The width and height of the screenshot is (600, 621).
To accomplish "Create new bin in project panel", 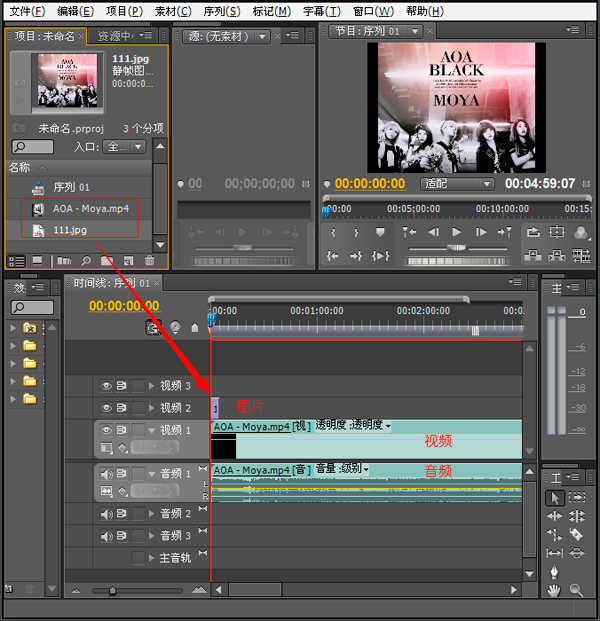I will (x=107, y=261).
